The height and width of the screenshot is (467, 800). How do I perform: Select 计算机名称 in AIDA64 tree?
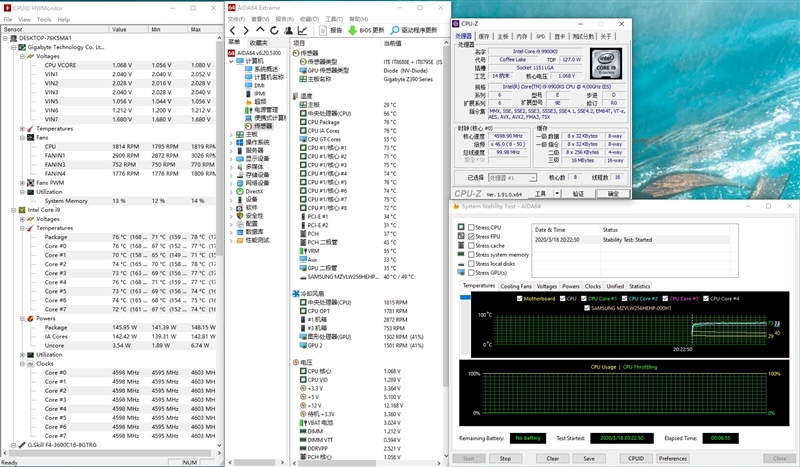tap(268, 77)
